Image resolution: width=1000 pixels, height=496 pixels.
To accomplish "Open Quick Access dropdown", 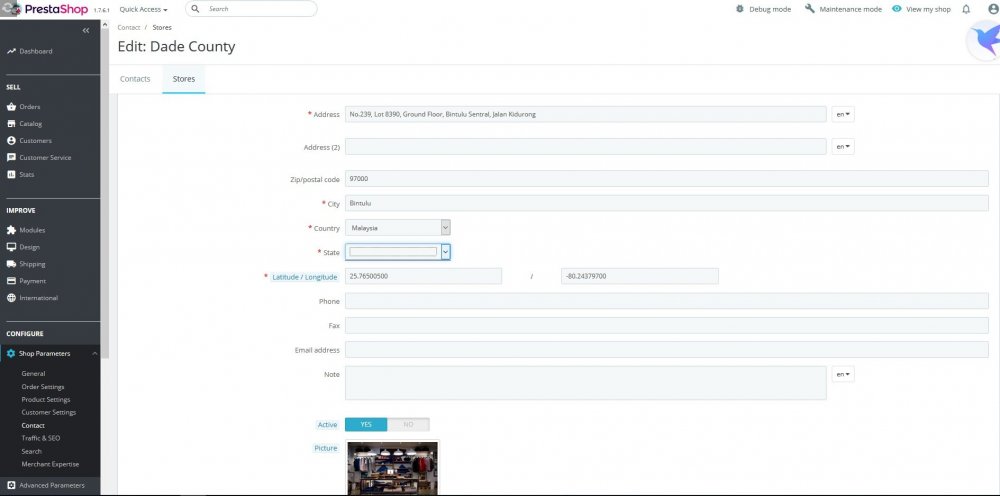I will [x=143, y=10].
